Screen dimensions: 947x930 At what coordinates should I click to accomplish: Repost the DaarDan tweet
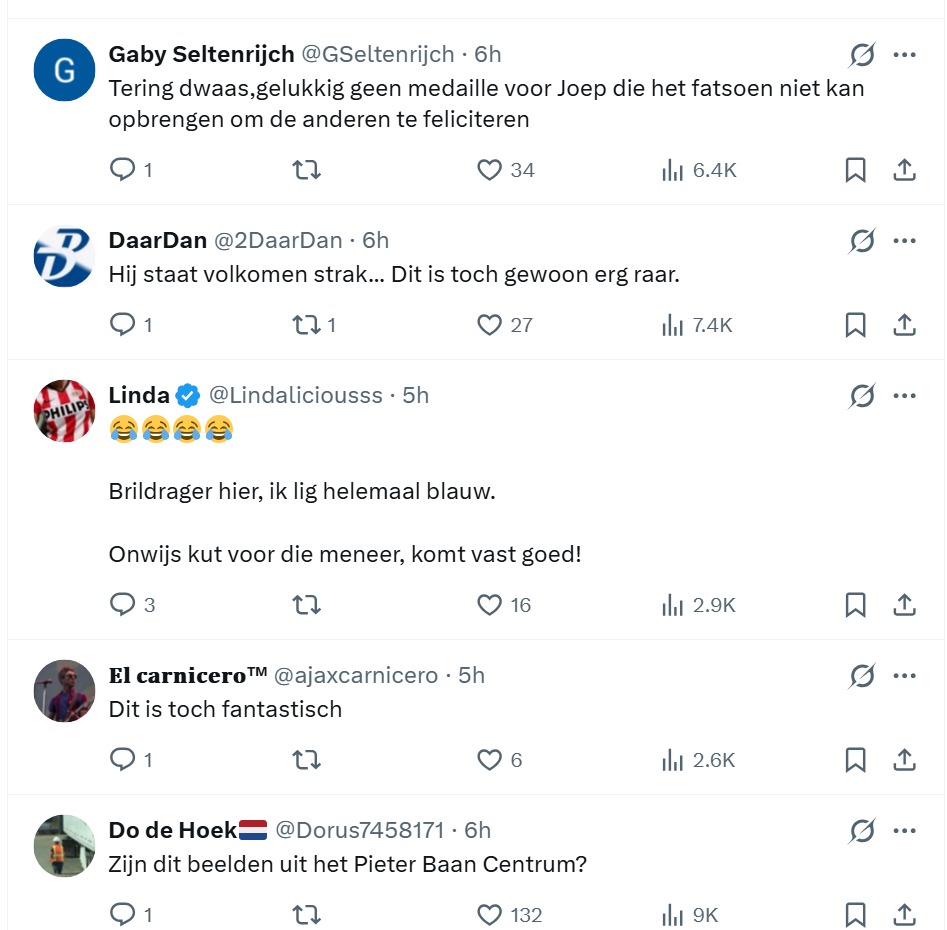click(306, 325)
